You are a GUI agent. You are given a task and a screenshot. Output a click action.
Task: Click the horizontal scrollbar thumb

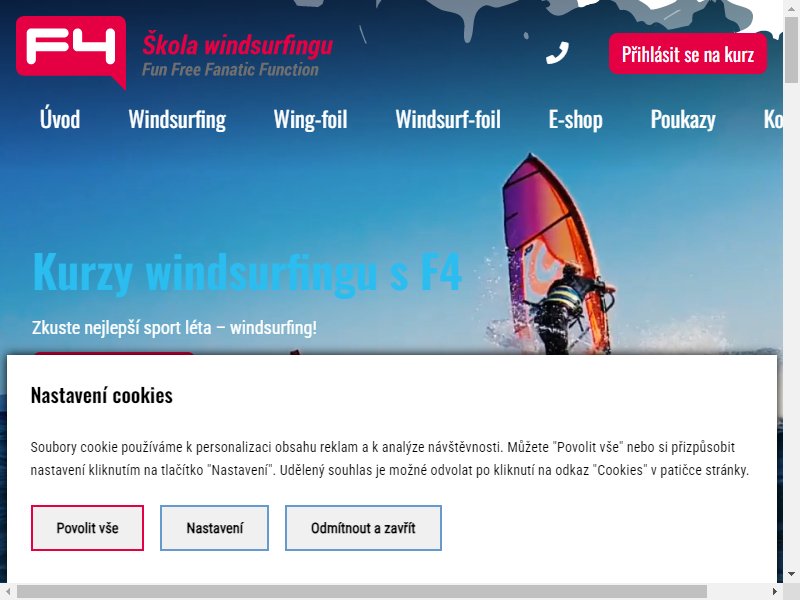tap(362, 592)
